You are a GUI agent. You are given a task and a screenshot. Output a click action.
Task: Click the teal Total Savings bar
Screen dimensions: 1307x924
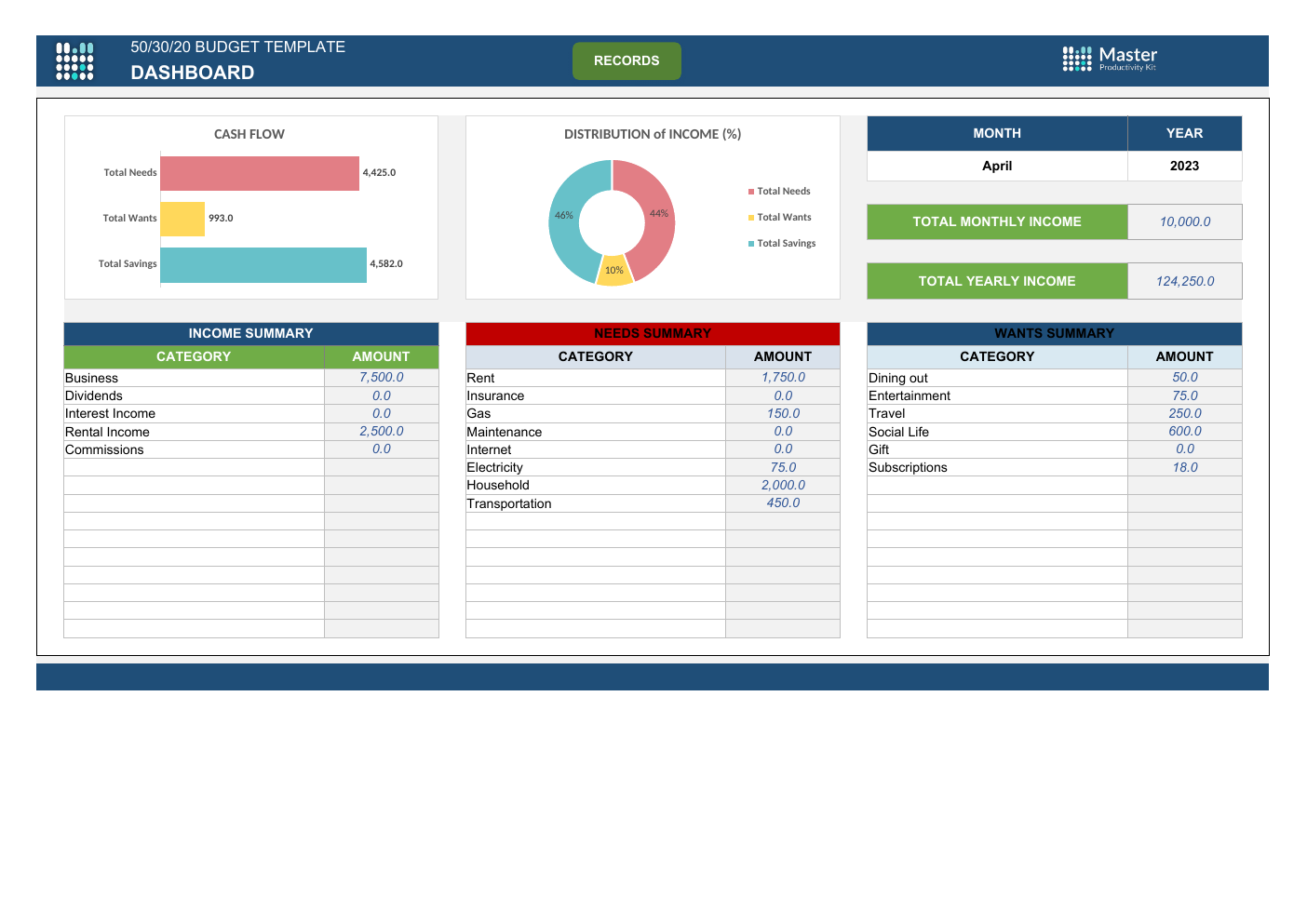click(263, 265)
